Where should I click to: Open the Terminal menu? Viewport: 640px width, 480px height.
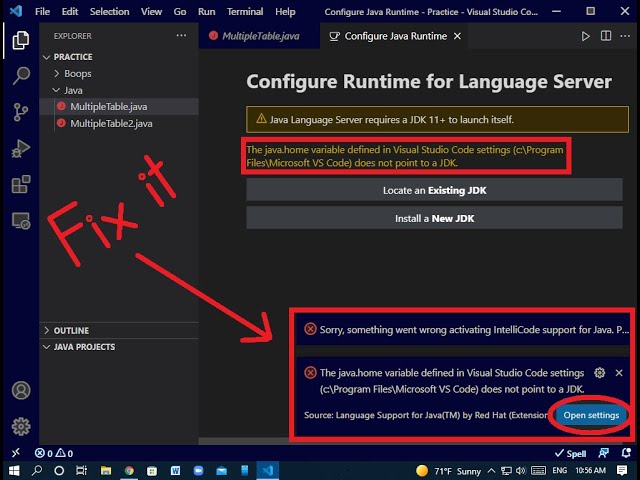pos(245,11)
